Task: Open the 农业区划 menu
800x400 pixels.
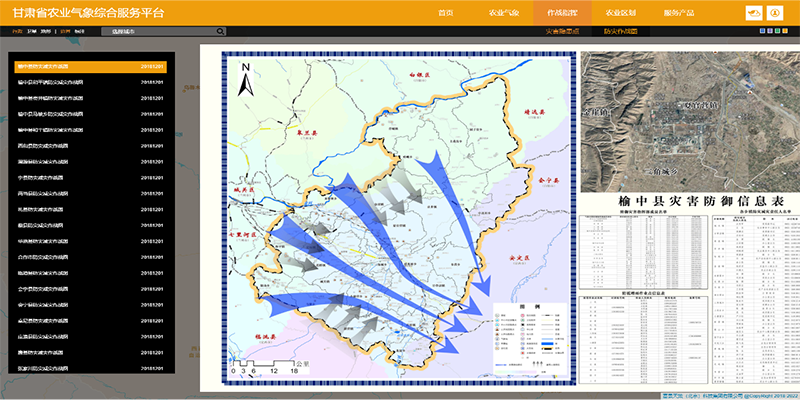Action: 620,13
